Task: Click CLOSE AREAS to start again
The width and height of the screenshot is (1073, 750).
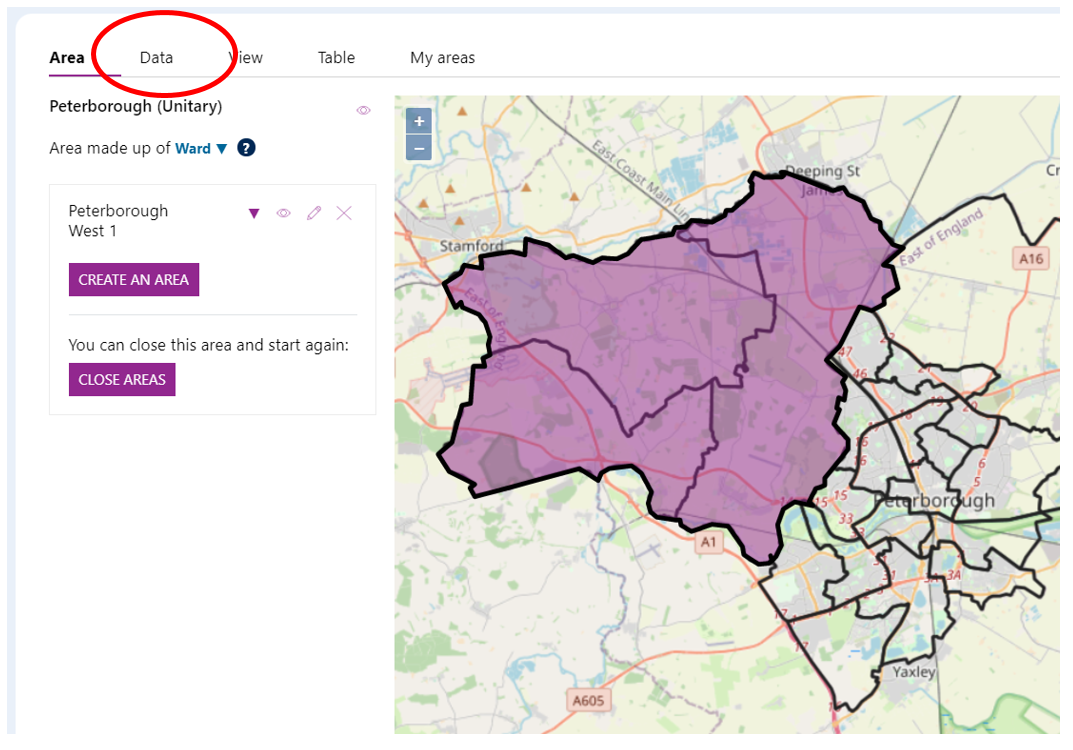Action: (x=121, y=379)
